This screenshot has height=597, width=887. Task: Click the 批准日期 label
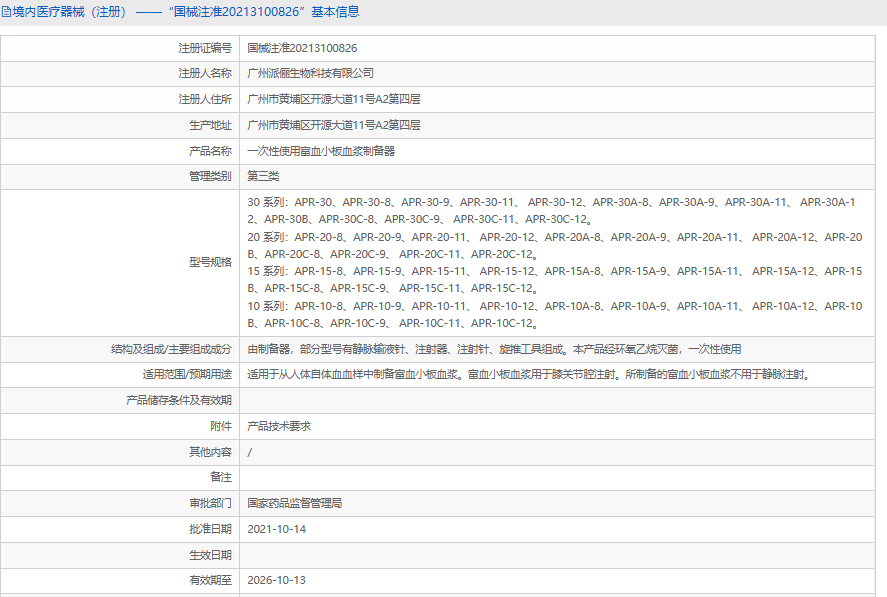pyautogui.click(x=210, y=530)
